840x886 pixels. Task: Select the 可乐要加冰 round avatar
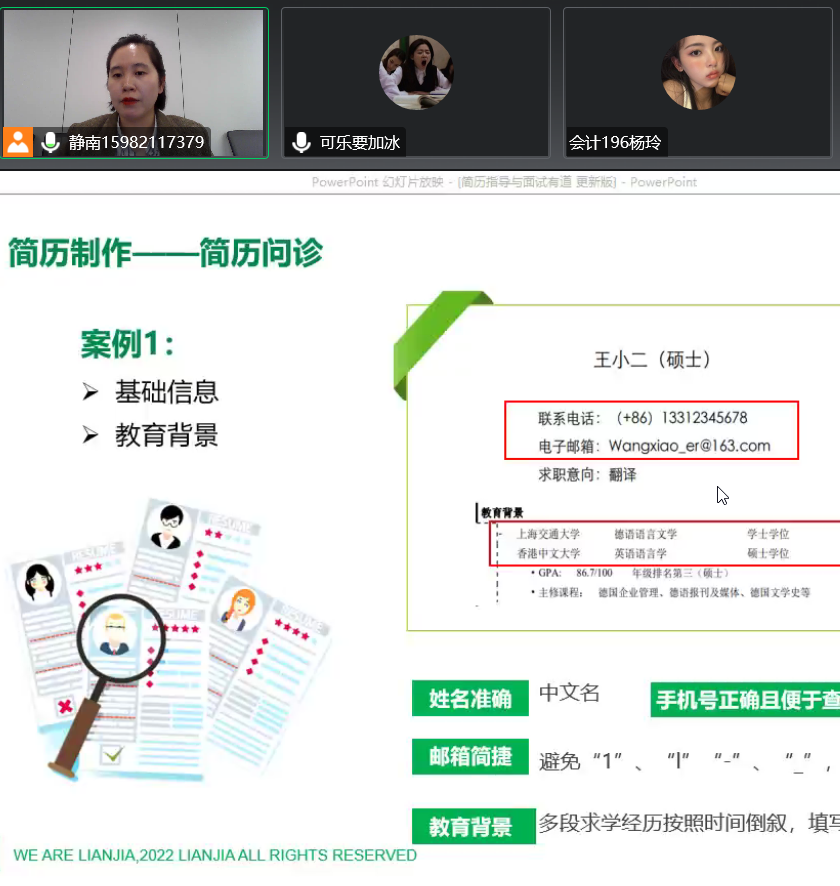pos(415,73)
